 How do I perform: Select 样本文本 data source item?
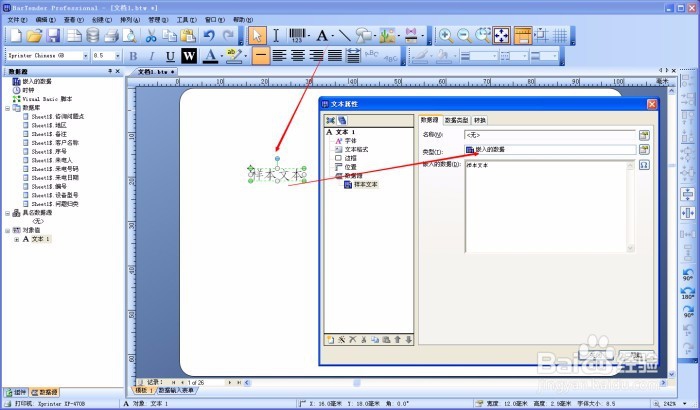(365, 184)
